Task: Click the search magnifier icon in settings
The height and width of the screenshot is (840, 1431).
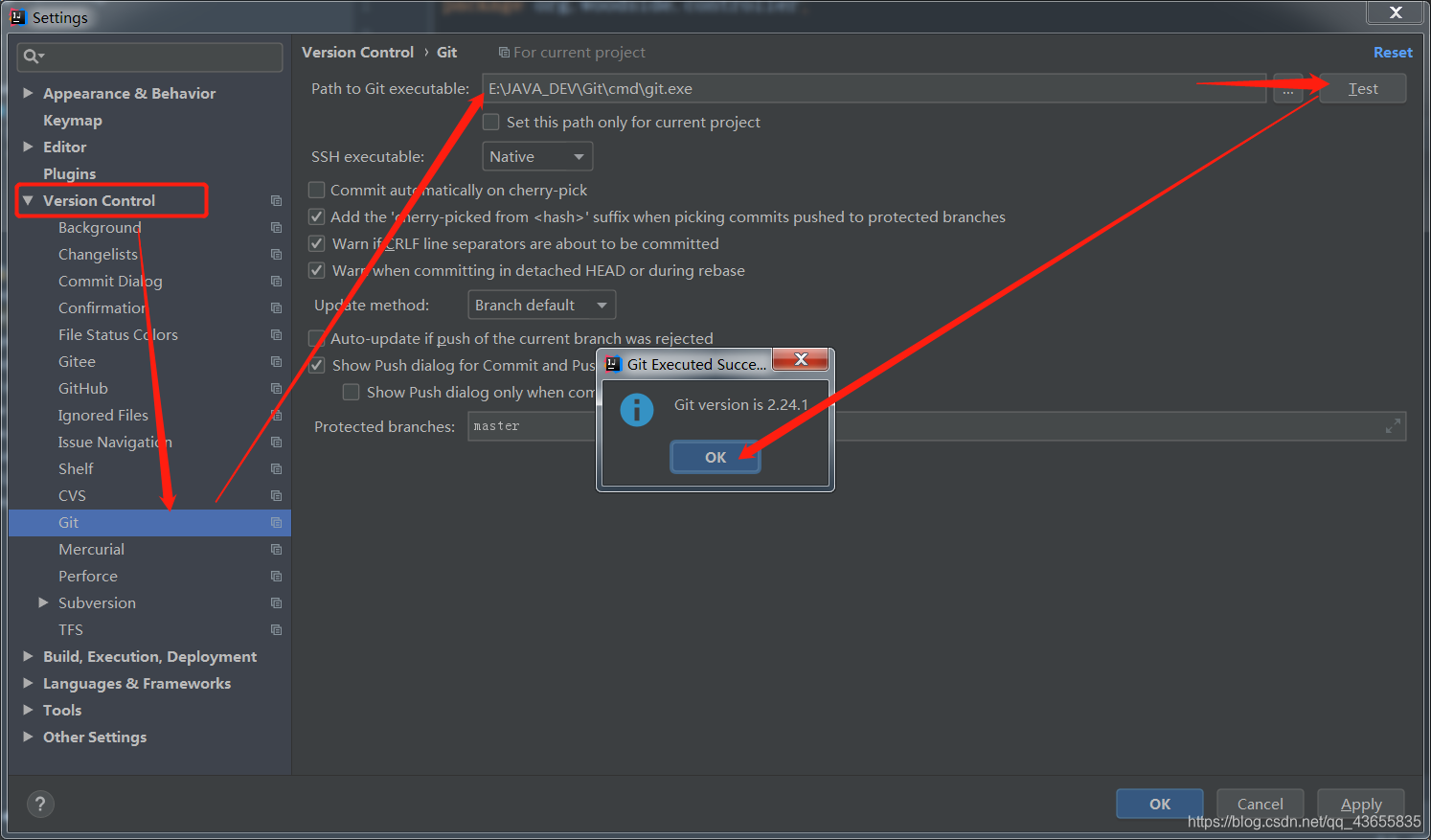Action: (33, 57)
